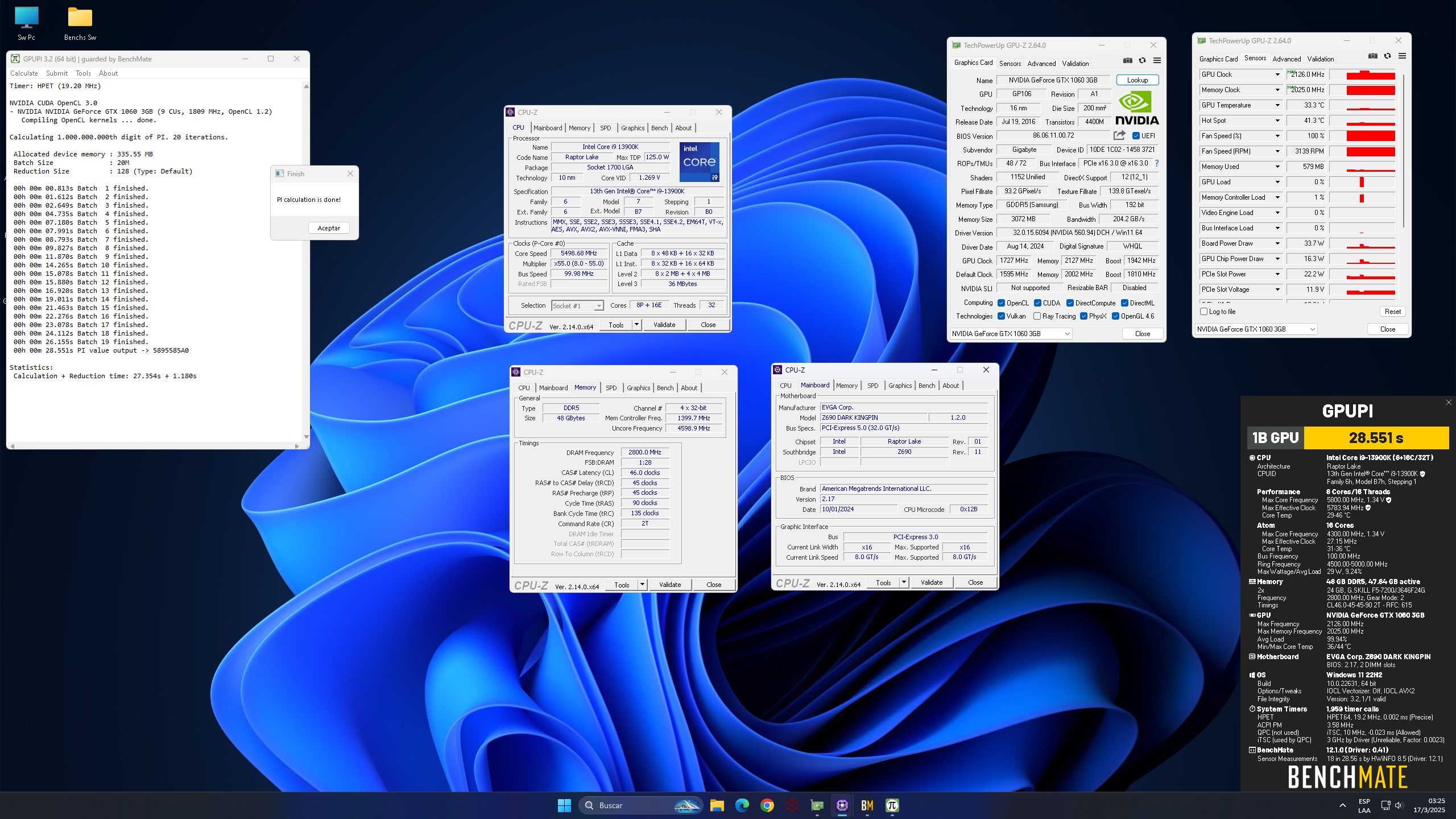
Task: Expand the Tools arrow in CPU-Z CPU window
Action: [x=636, y=325]
